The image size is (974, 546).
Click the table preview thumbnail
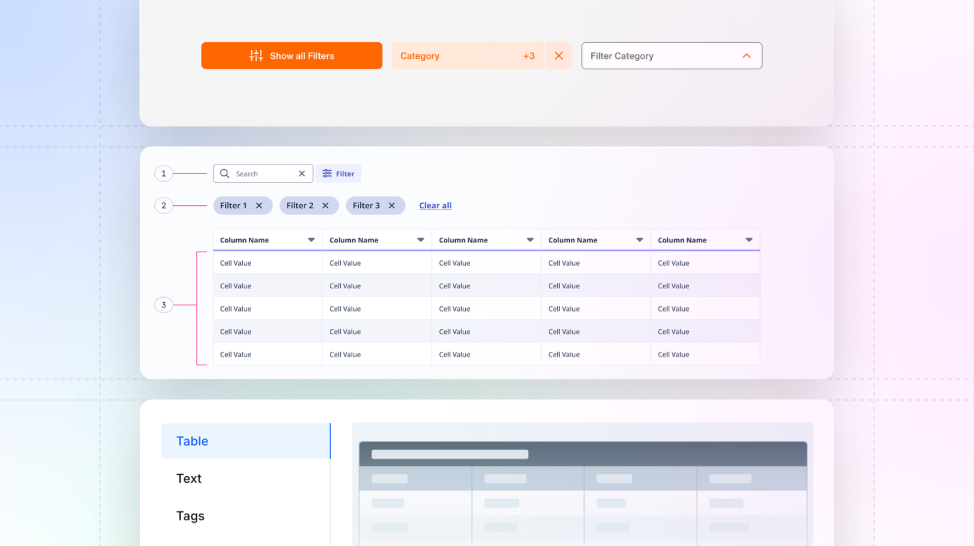(583, 485)
